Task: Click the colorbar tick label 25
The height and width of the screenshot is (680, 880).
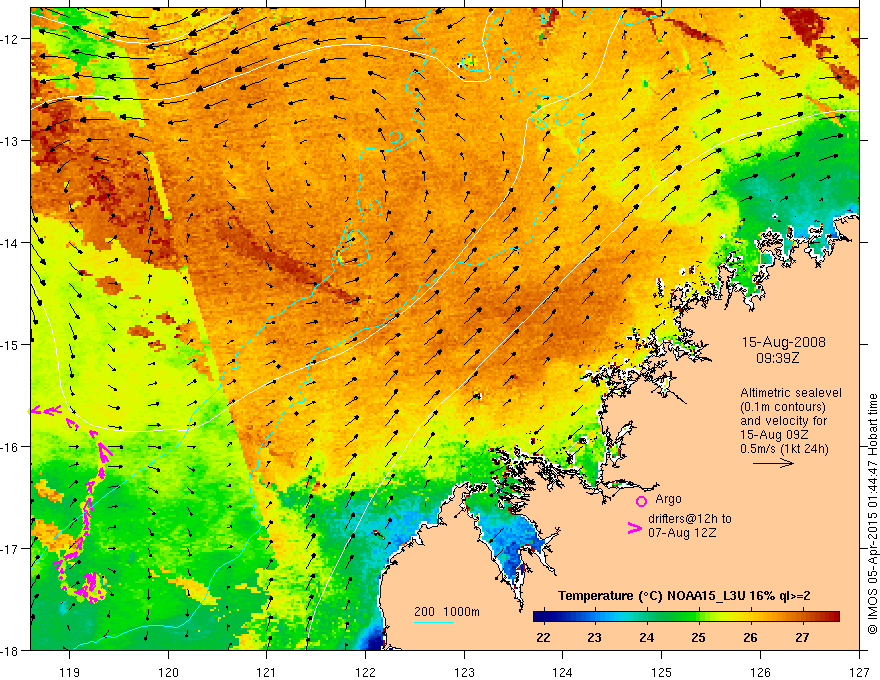Action: 698,638
